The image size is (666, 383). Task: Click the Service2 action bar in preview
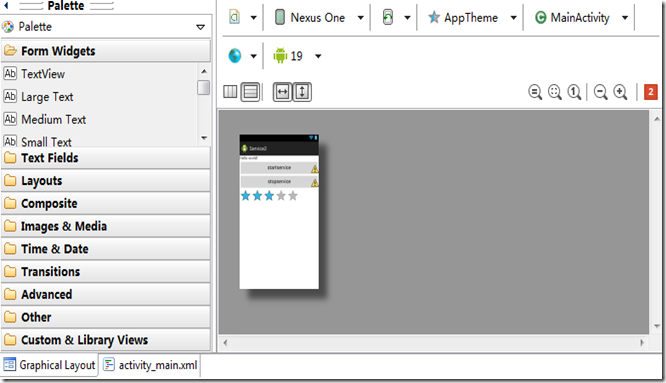pyautogui.click(x=279, y=148)
